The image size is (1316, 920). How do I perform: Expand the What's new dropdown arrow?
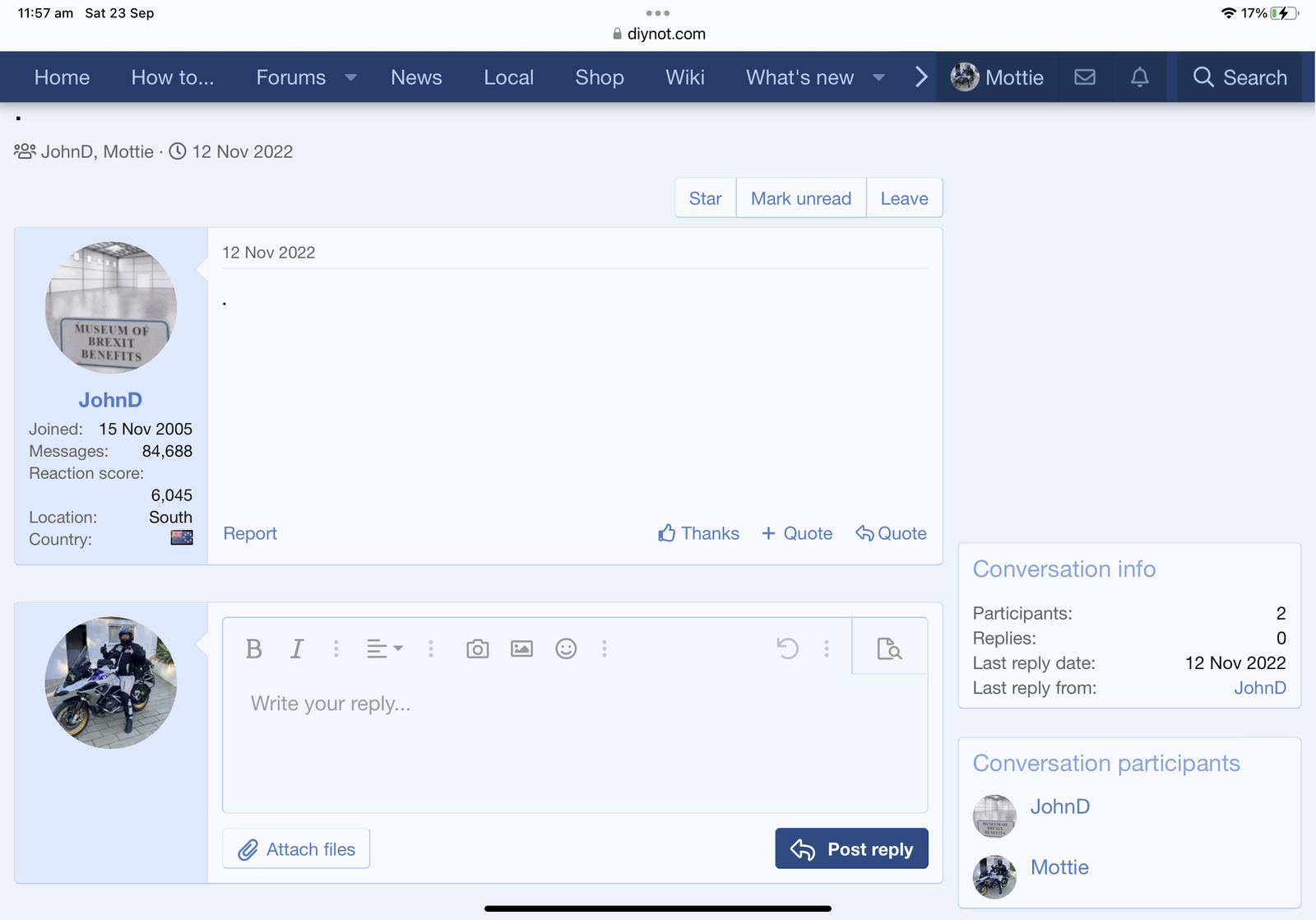tap(878, 77)
